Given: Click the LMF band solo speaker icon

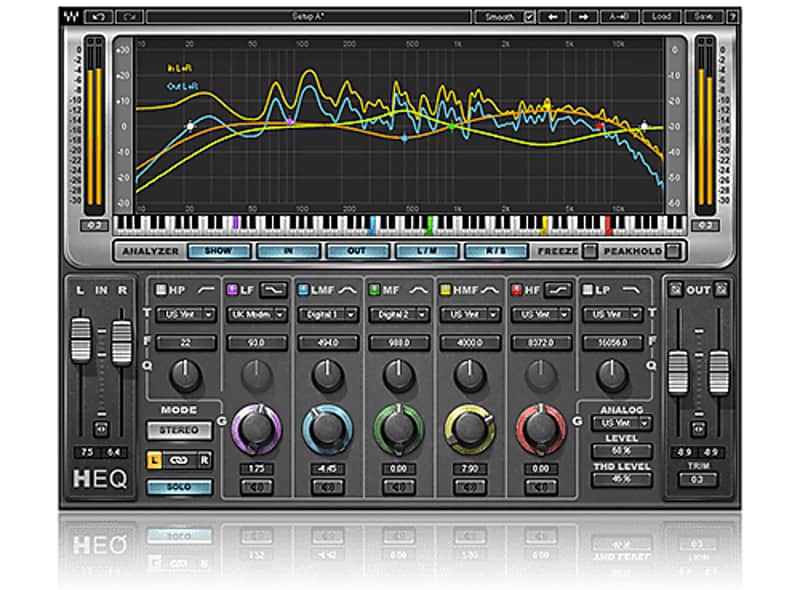Looking at the screenshot, I should 328,487.
